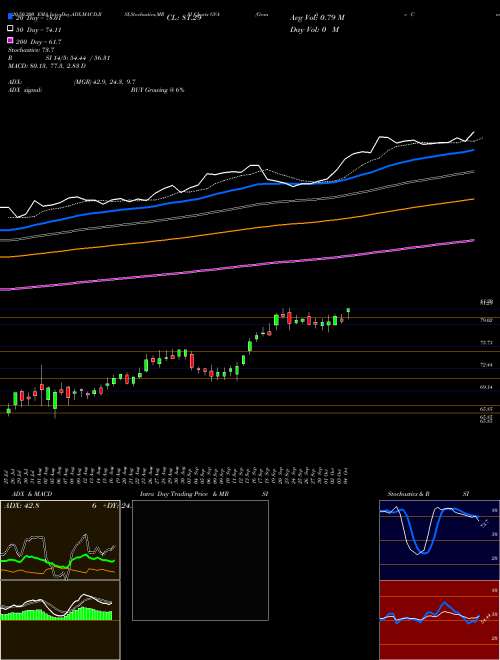Click the 'CL: 81.29' closing price label
The image size is (500, 660).
pyautogui.click(x=184, y=18)
